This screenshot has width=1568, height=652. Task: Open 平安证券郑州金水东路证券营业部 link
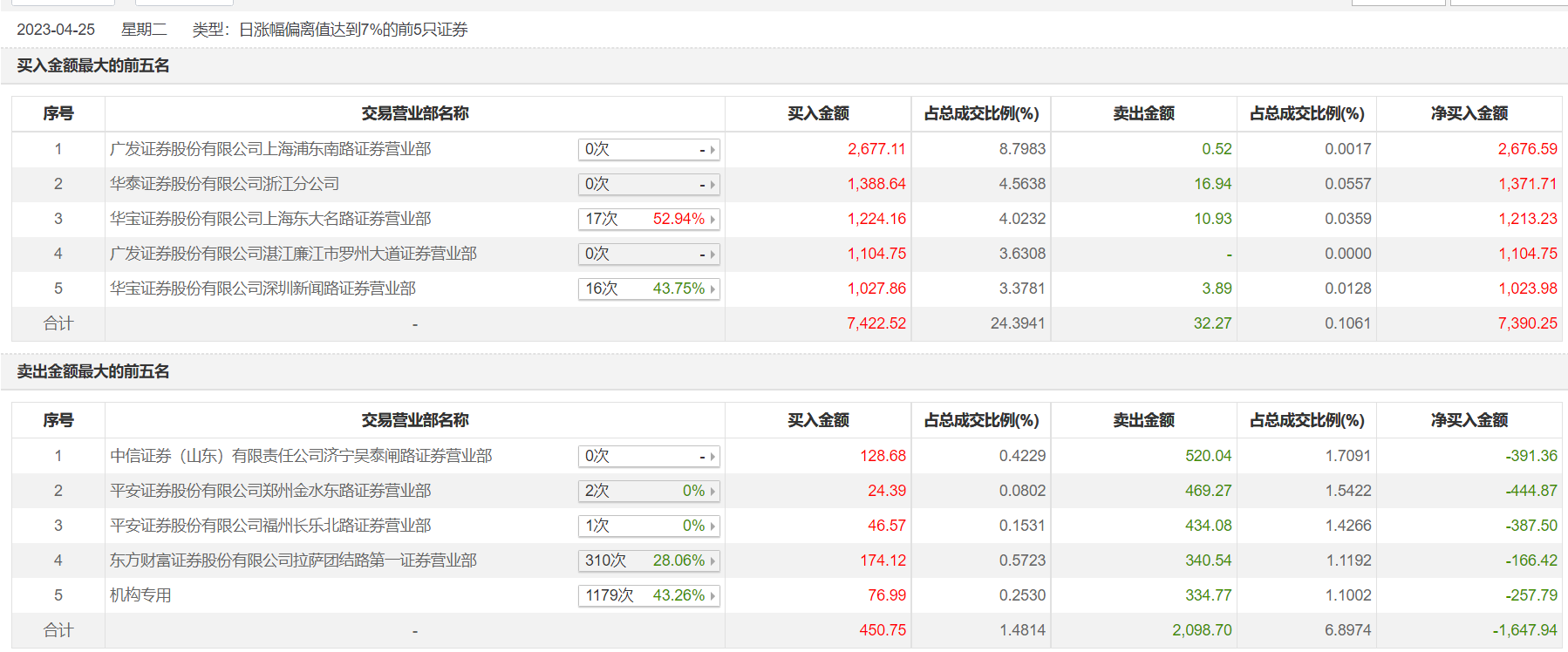[x=270, y=491]
